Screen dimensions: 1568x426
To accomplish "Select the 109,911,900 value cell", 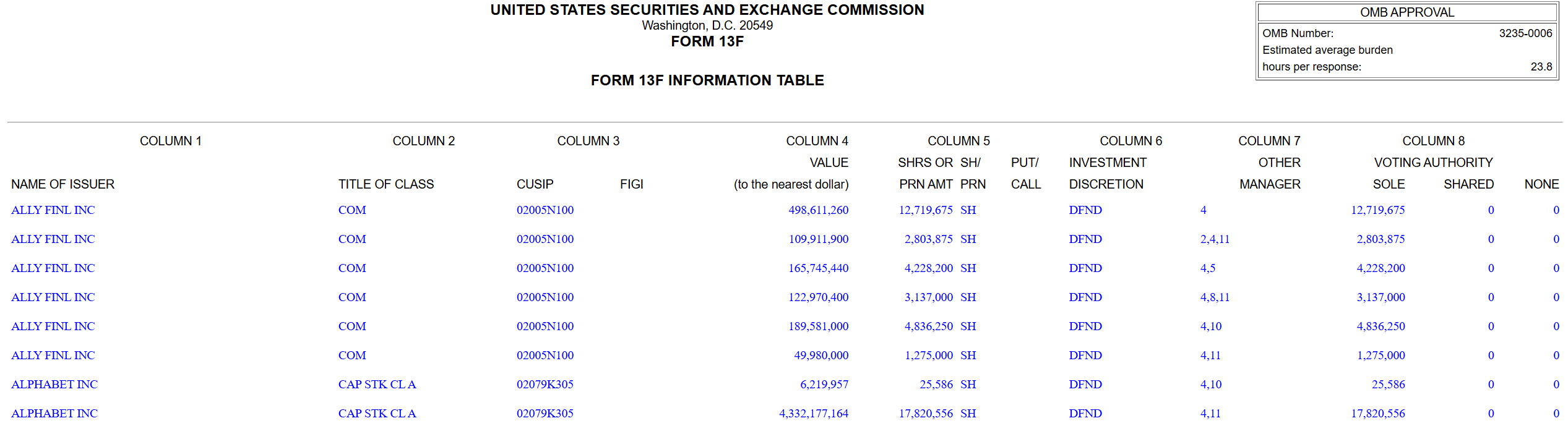I will [x=818, y=239].
